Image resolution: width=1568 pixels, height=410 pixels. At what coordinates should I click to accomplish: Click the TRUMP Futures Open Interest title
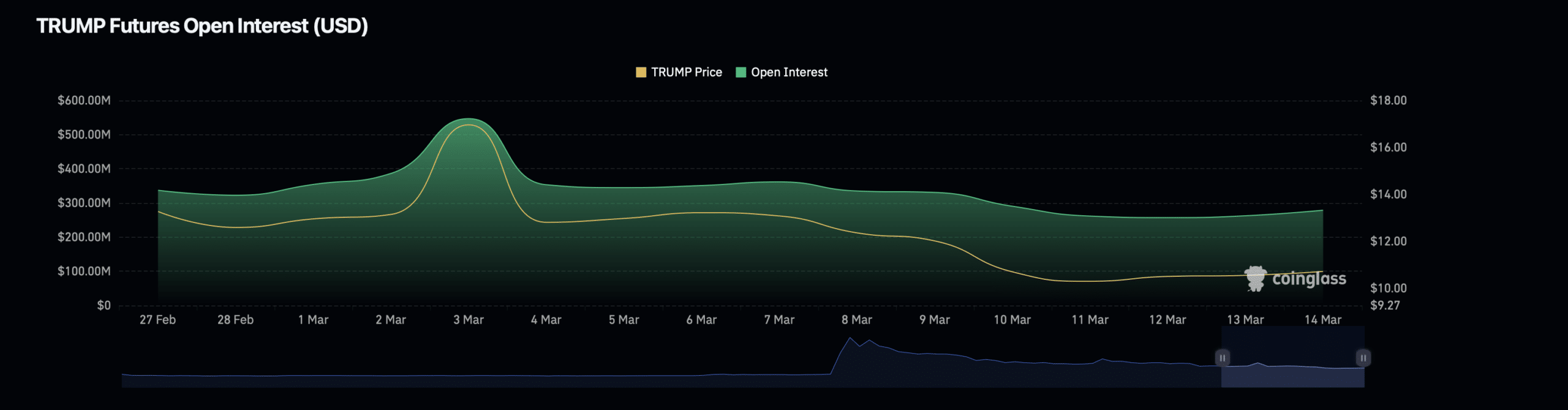click(x=202, y=26)
